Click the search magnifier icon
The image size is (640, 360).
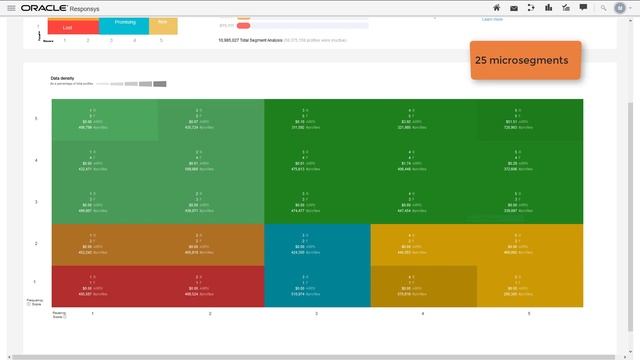coord(603,8)
